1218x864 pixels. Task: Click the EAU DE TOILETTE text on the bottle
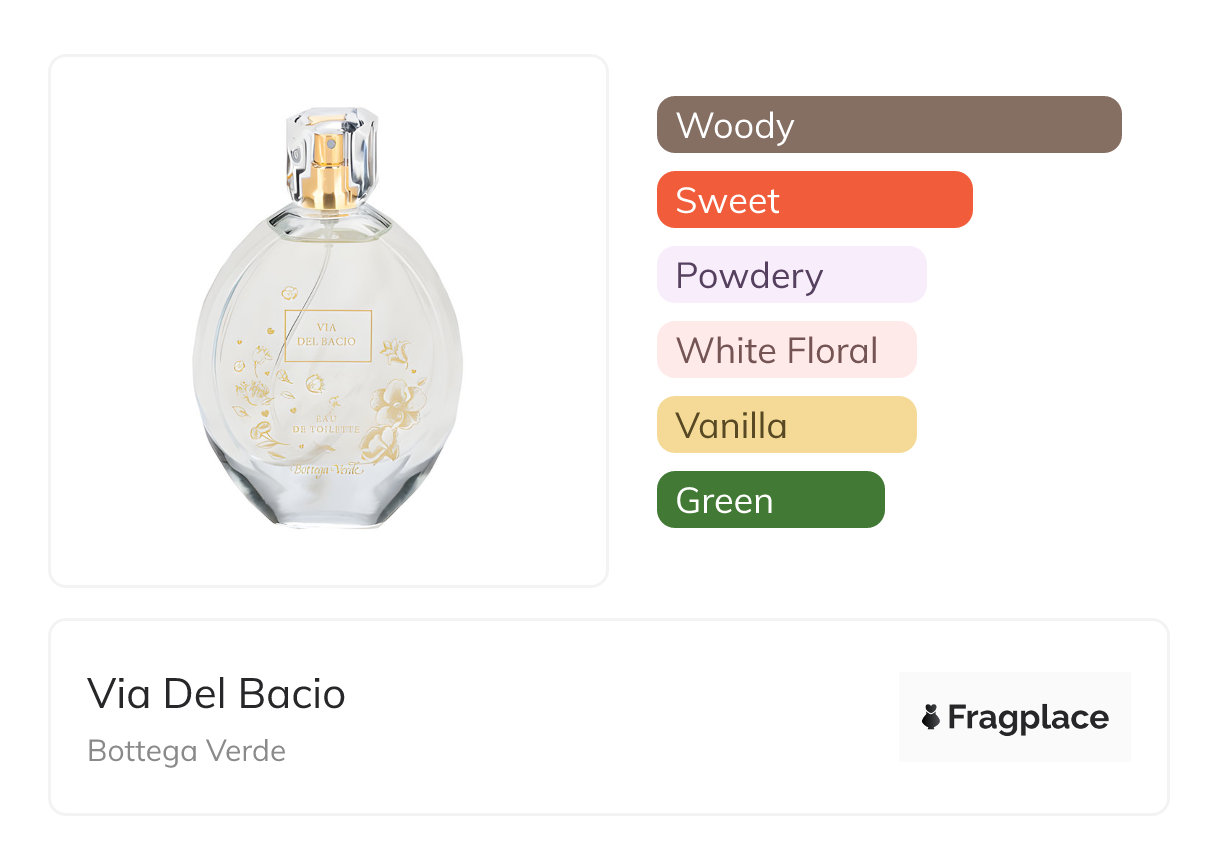(325, 420)
